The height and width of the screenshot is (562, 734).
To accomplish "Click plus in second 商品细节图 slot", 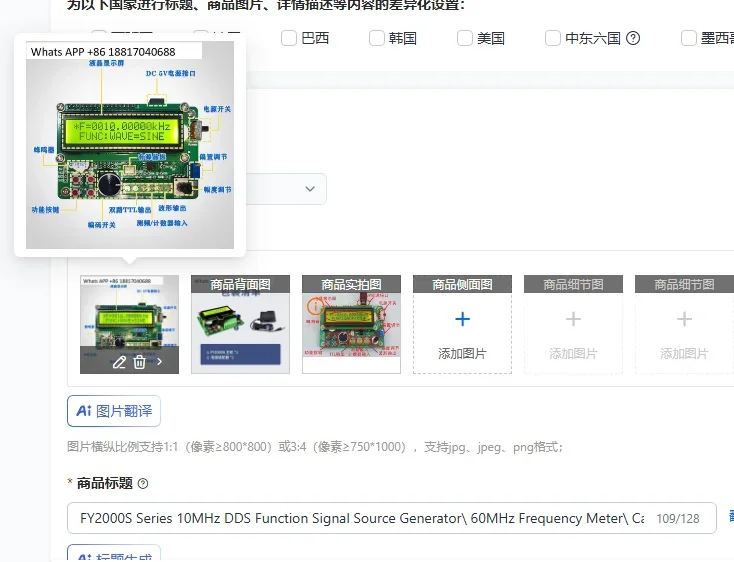I will (x=684, y=319).
